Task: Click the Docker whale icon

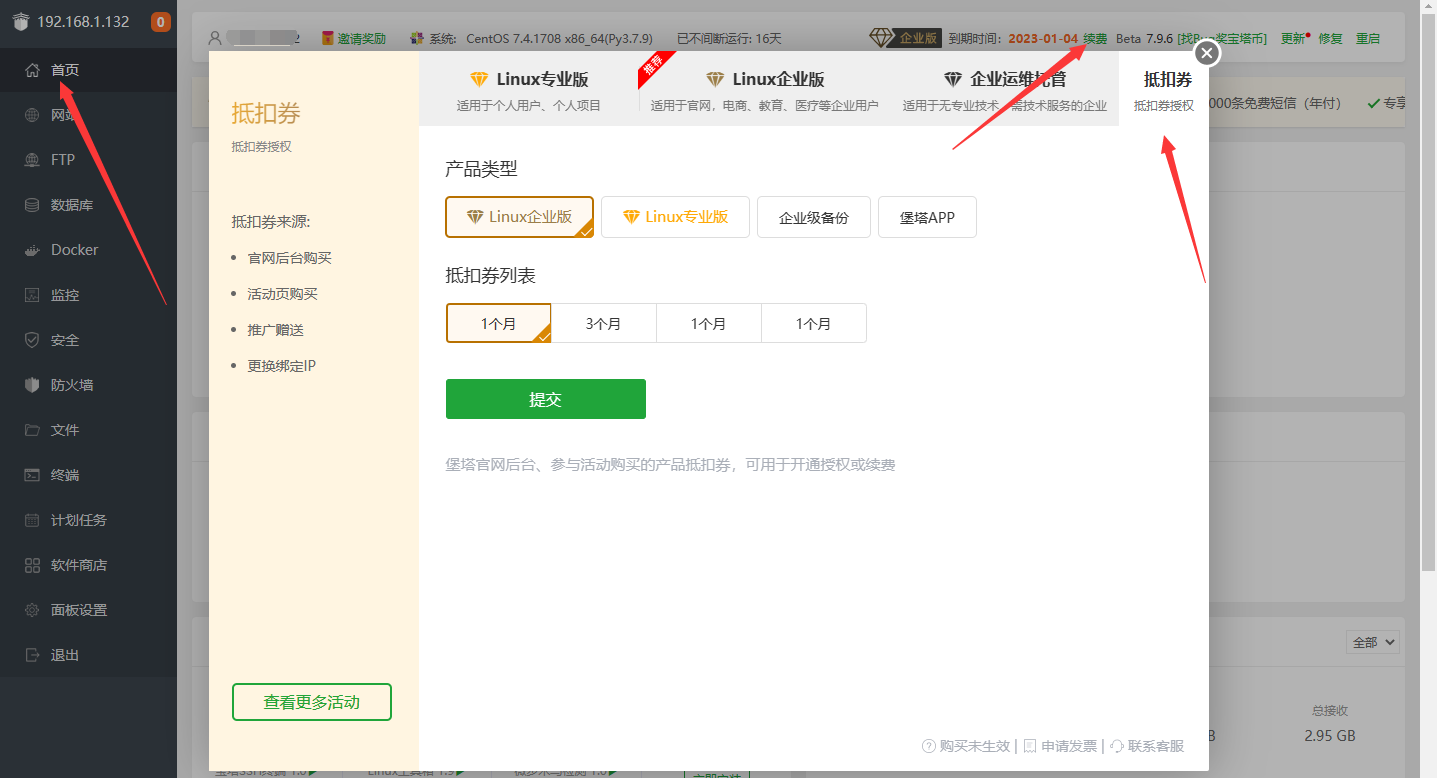Action: [x=32, y=250]
